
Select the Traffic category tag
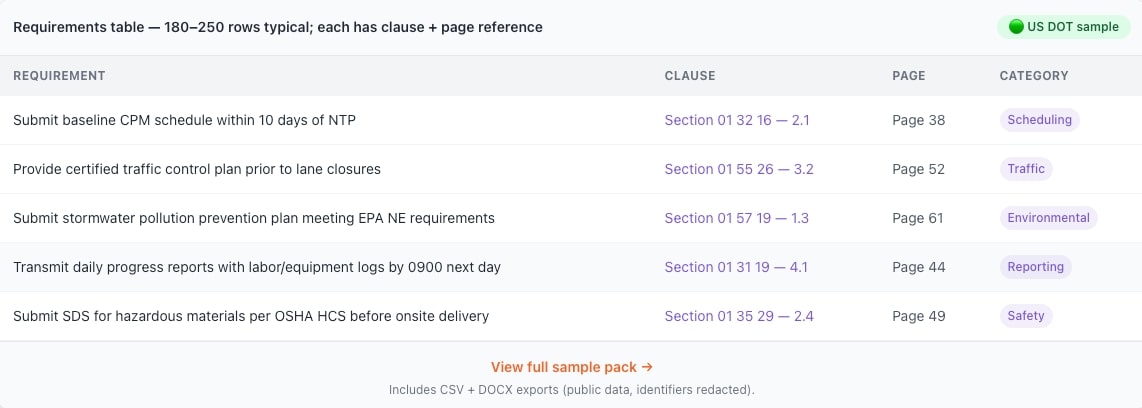pyautogui.click(x=1025, y=169)
